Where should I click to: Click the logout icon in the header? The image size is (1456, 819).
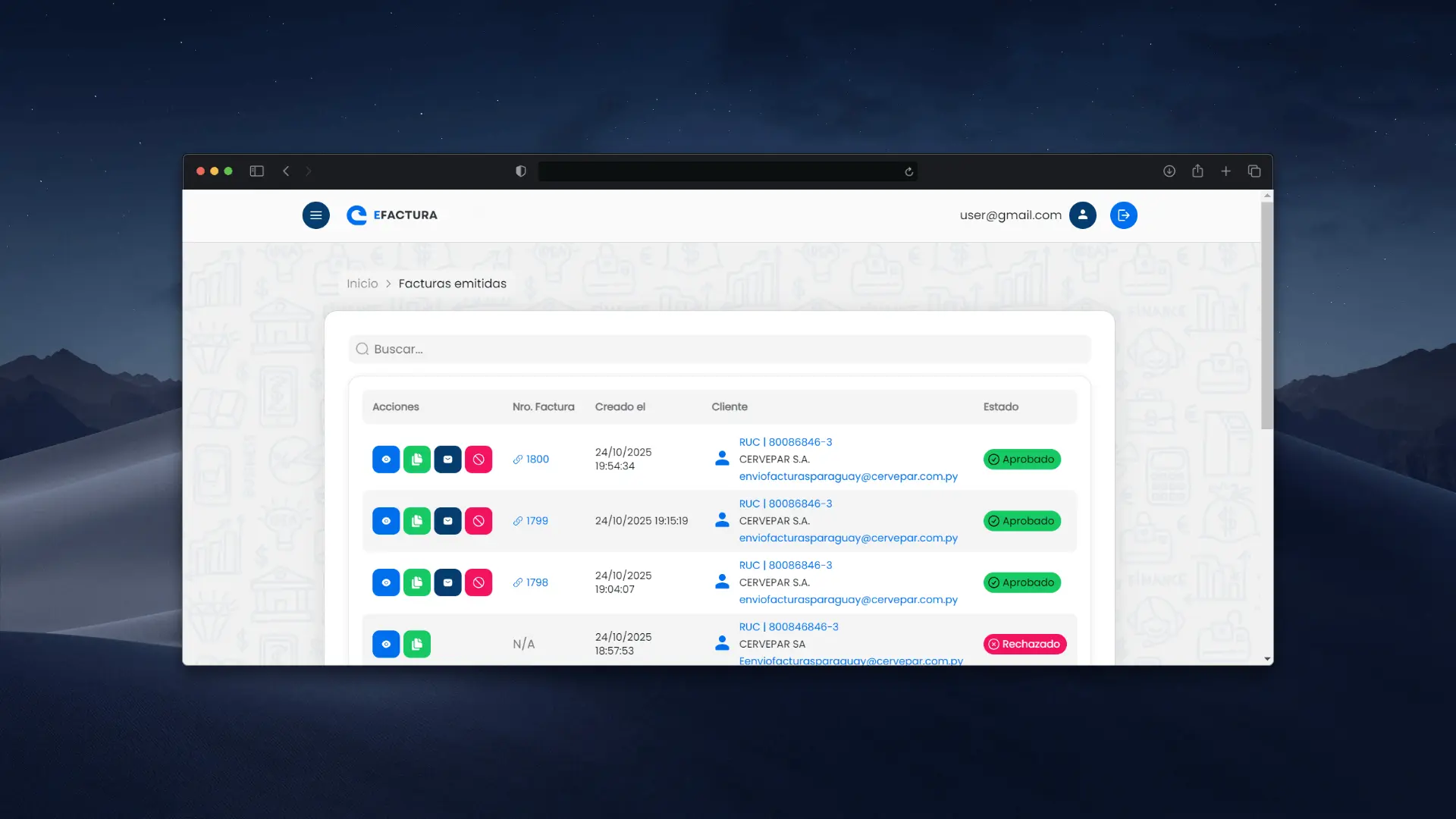coord(1123,215)
